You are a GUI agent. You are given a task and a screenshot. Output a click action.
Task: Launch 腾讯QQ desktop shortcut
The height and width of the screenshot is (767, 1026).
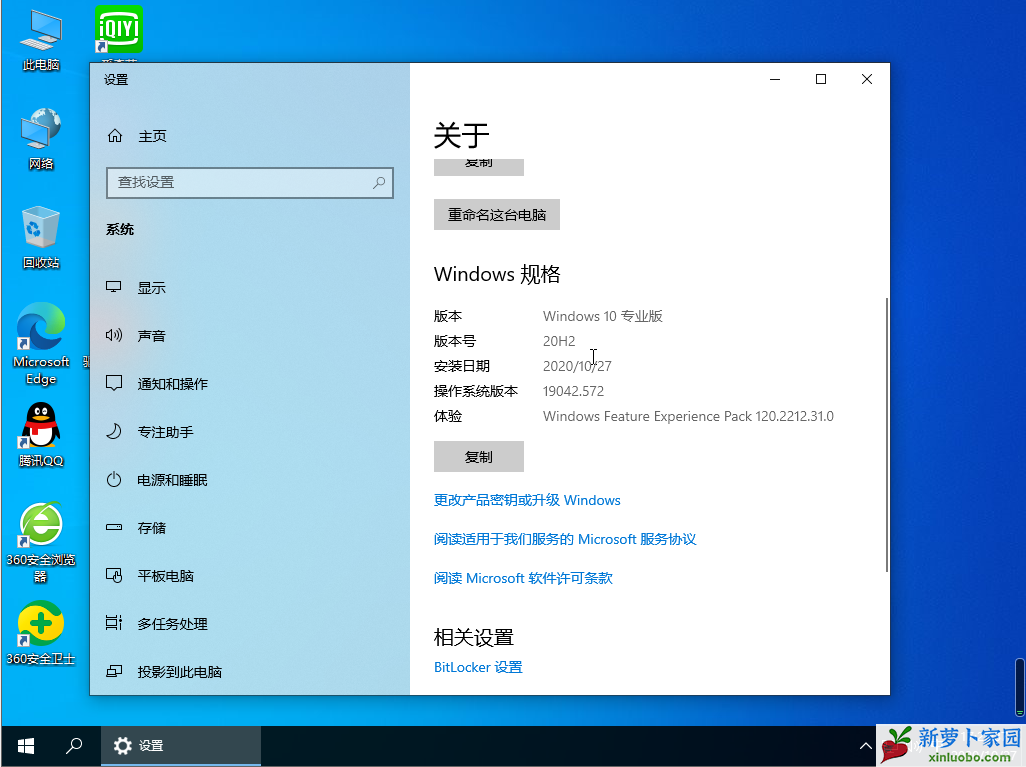(41, 435)
